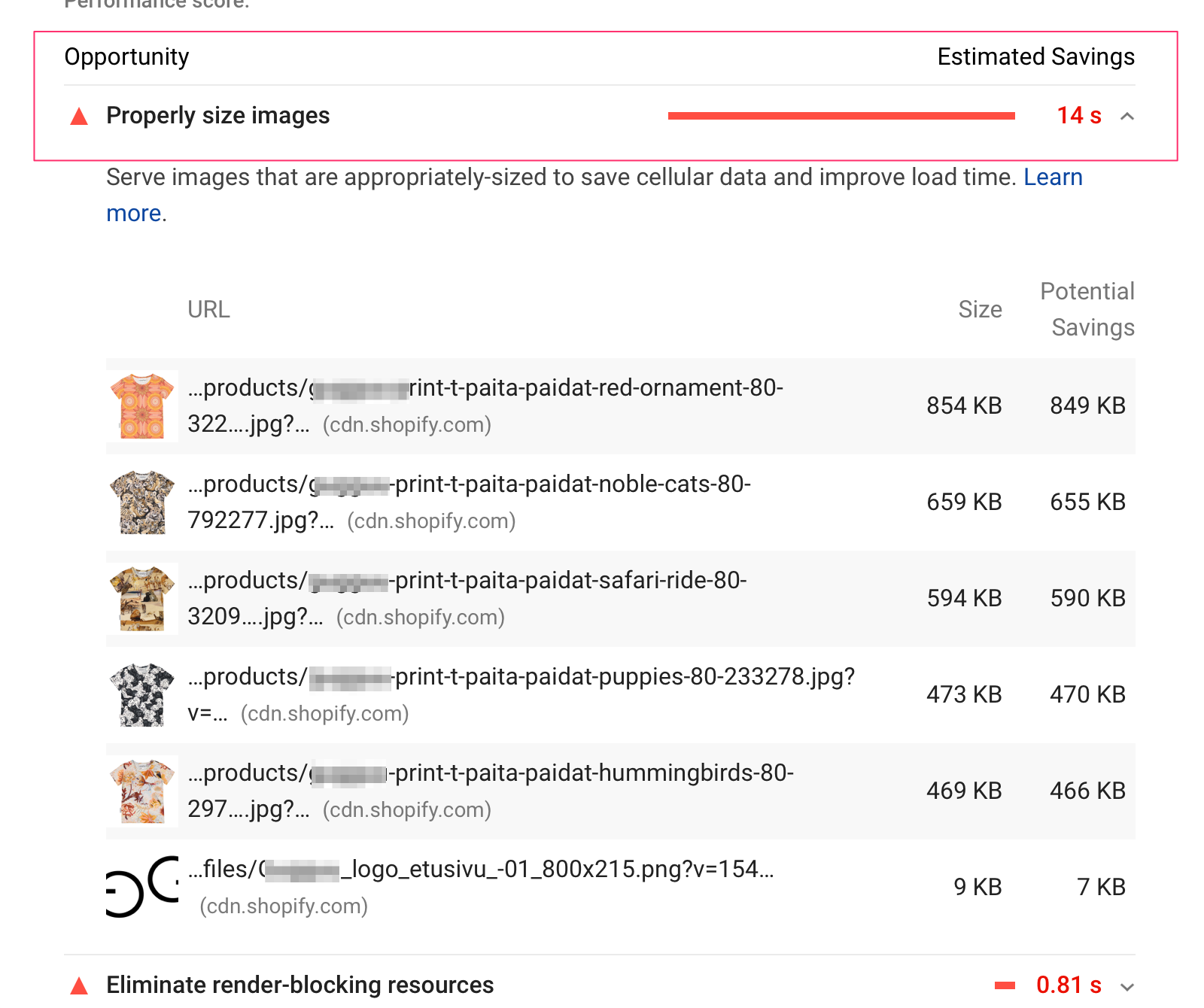1204x1008 pixels.
Task: Click the Properly size images heading
Action: 217,116
